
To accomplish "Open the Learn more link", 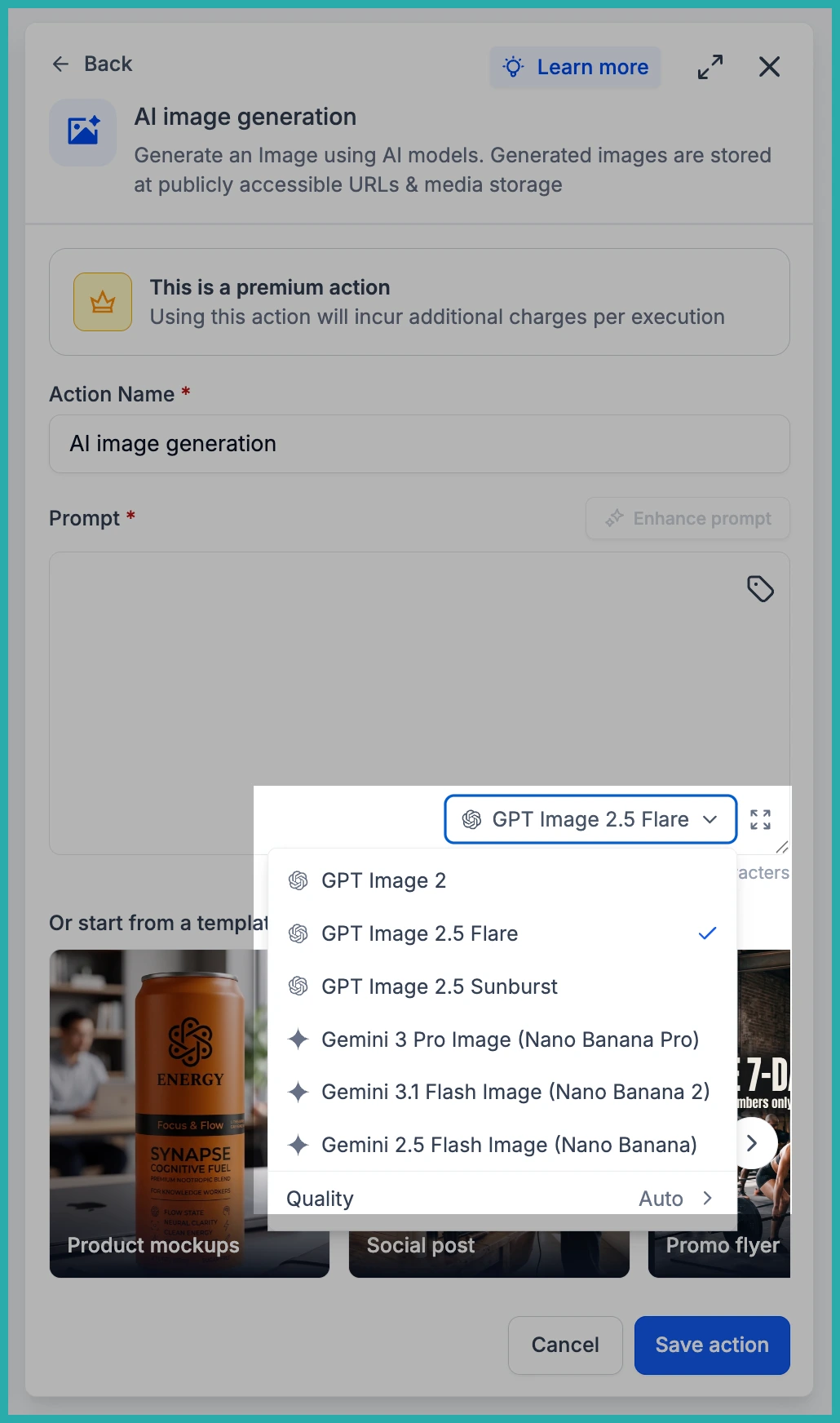I will (575, 67).
